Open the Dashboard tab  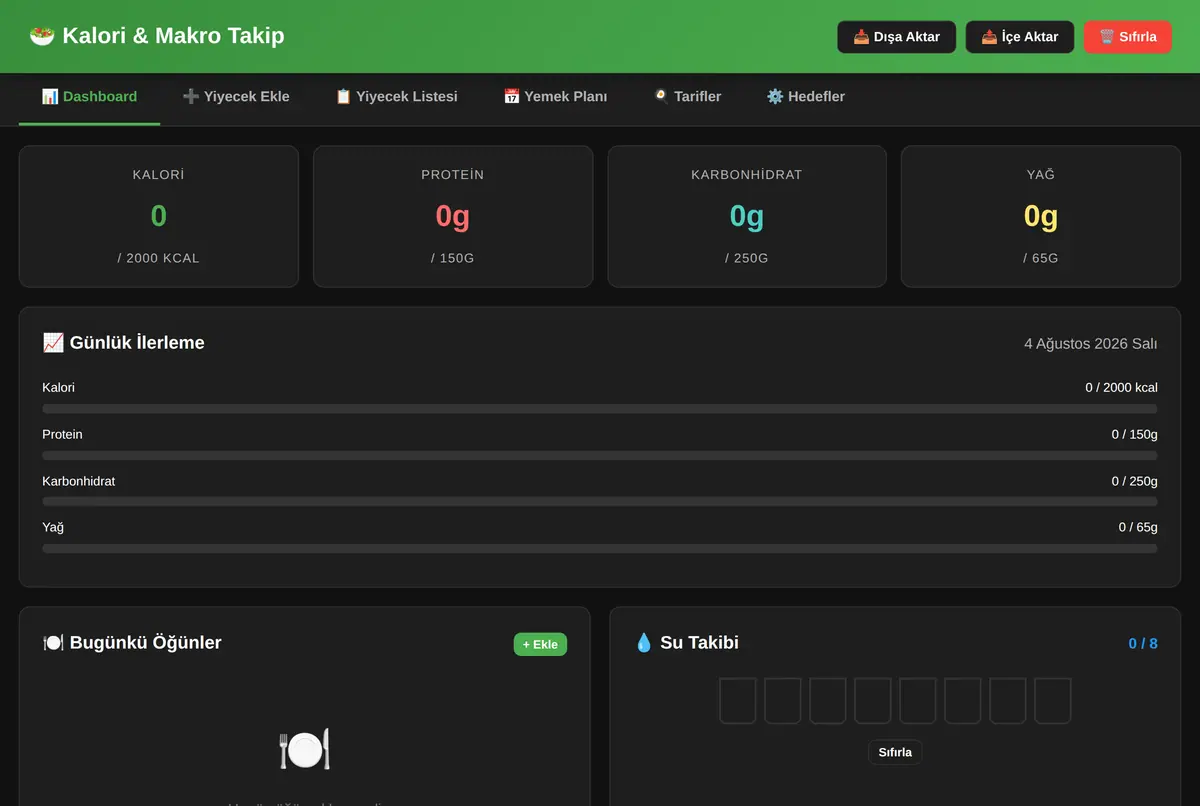pos(89,97)
